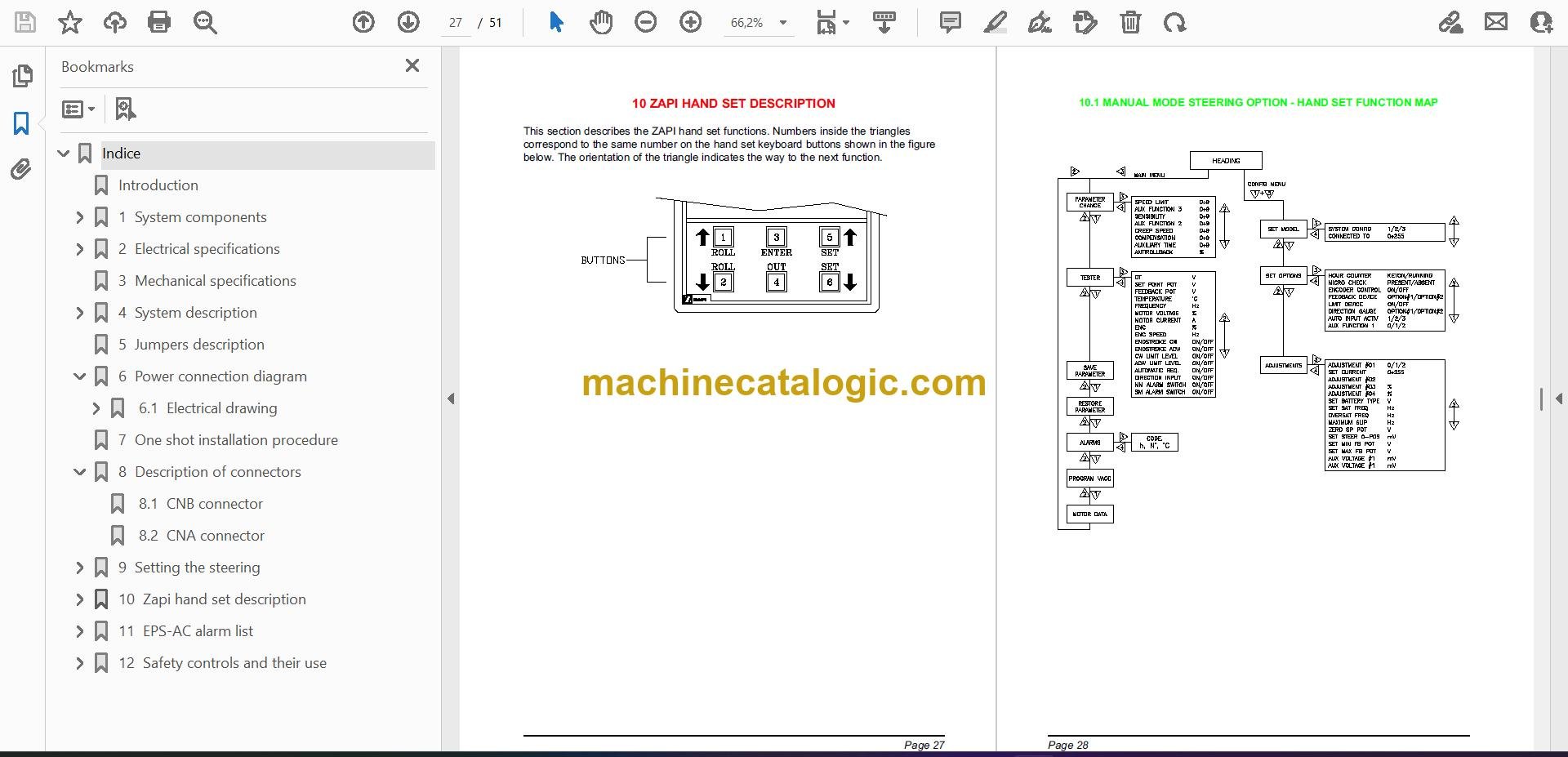Open the sign document tool

(1040, 22)
